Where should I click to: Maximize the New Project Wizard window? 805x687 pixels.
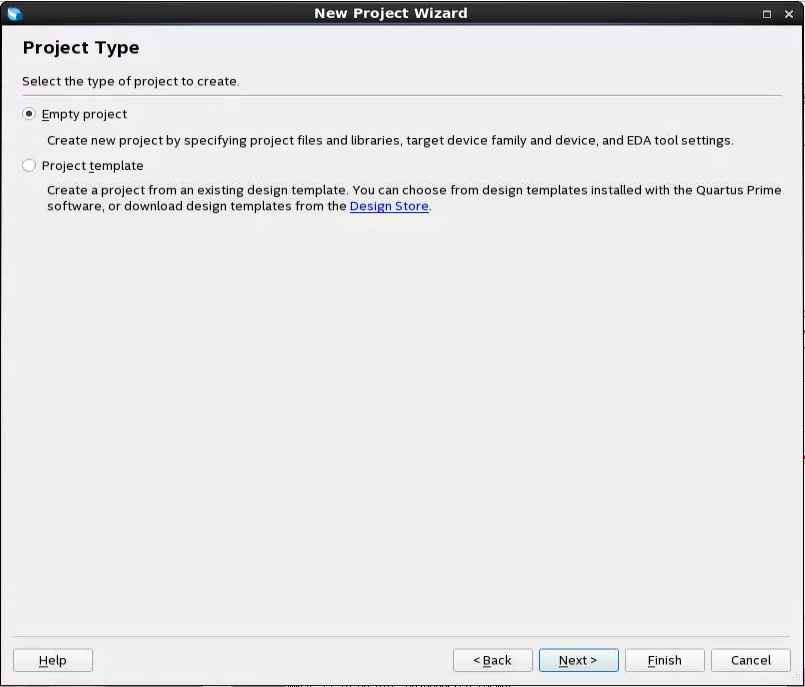[x=767, y=14]
